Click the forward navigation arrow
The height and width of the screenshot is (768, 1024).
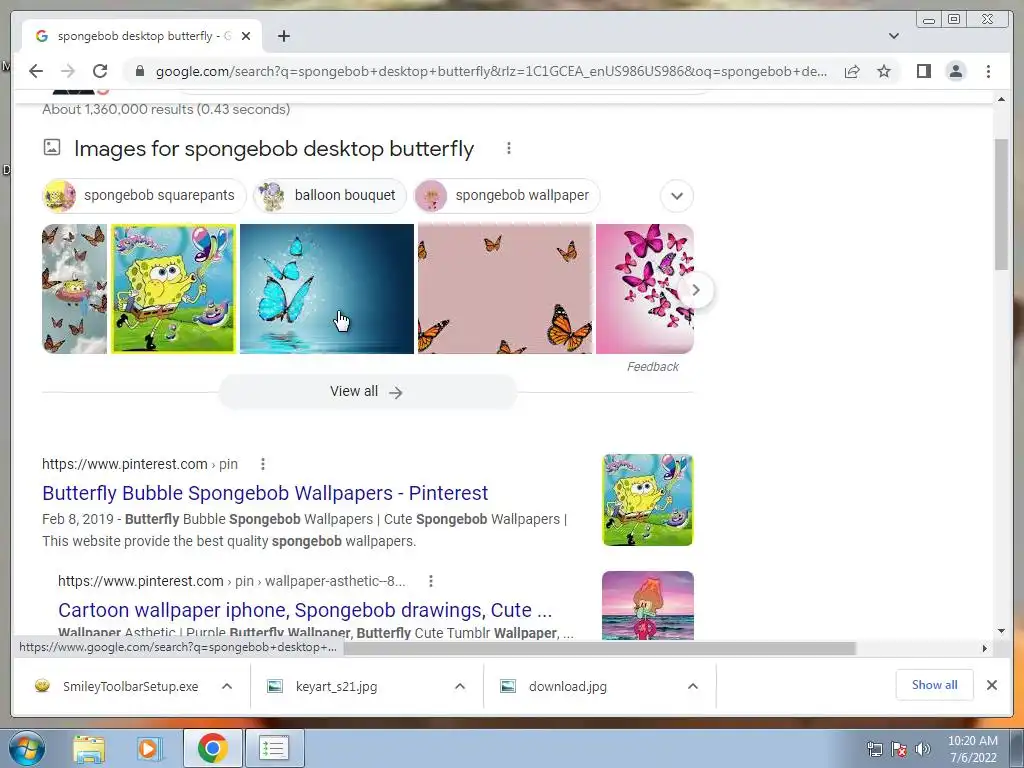click(x=68, y=71)
